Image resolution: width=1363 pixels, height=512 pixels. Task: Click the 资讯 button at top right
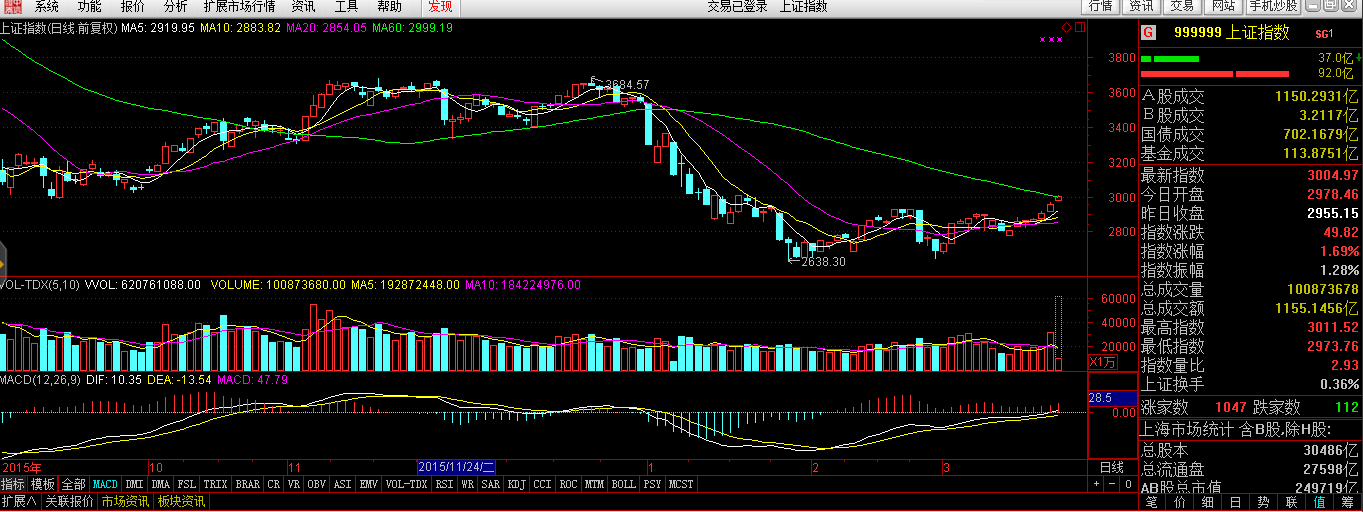pyautogui.click(x=1141, y=6)
